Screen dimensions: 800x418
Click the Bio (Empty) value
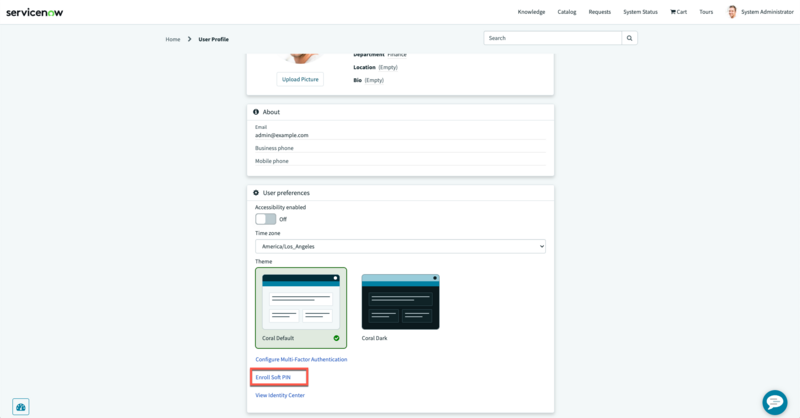click(x=374, y=80)
